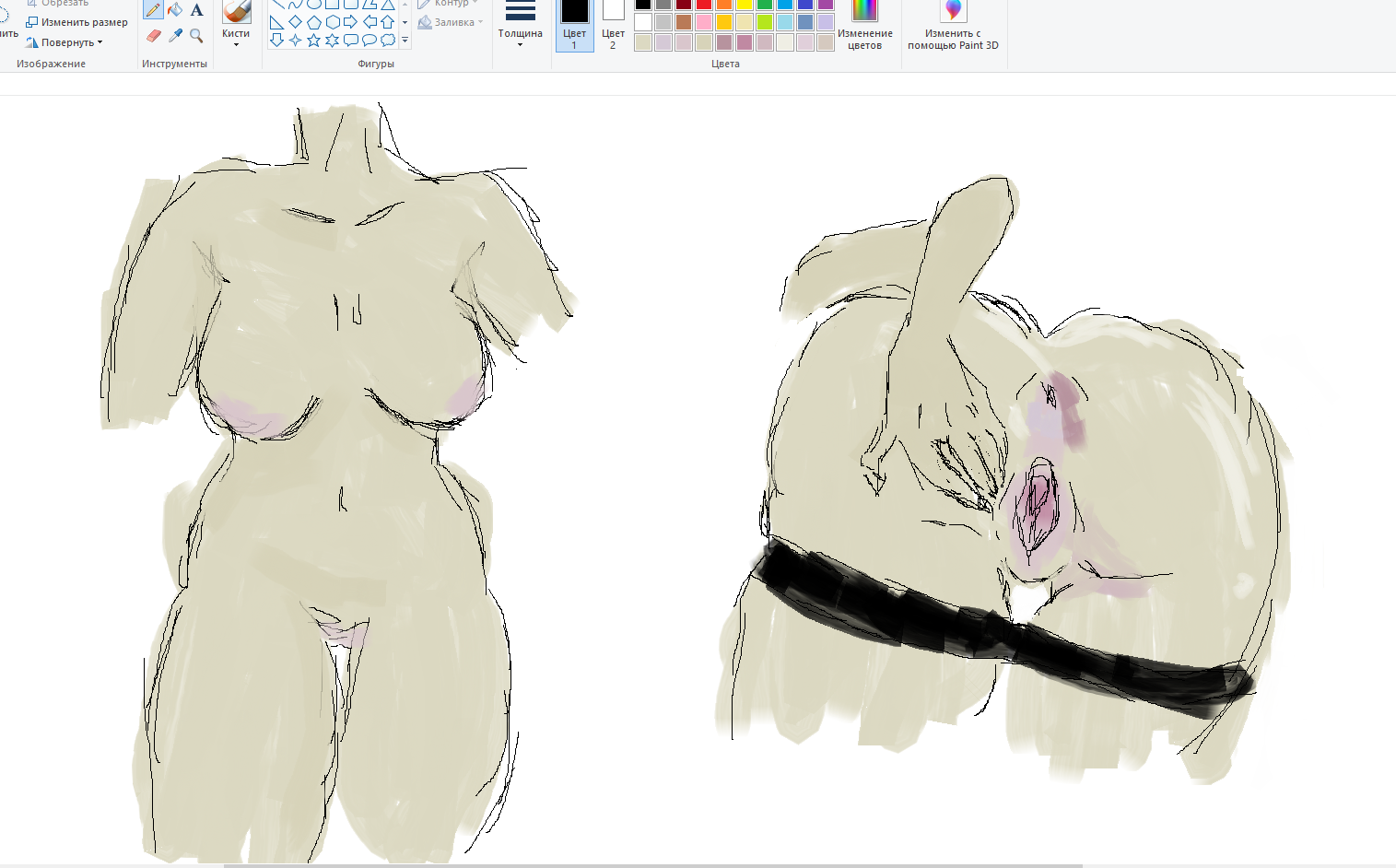Pick the blue-gray color swatch
This screenshot has width=1396, height=868.
pos(805,22)
